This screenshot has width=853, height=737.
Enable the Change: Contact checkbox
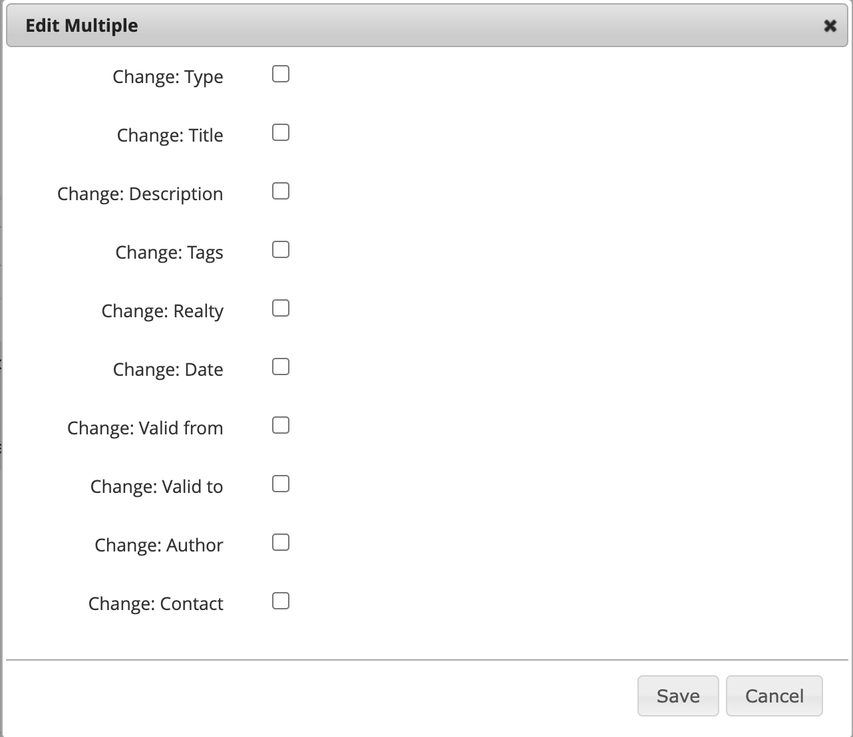pos(281,601)
